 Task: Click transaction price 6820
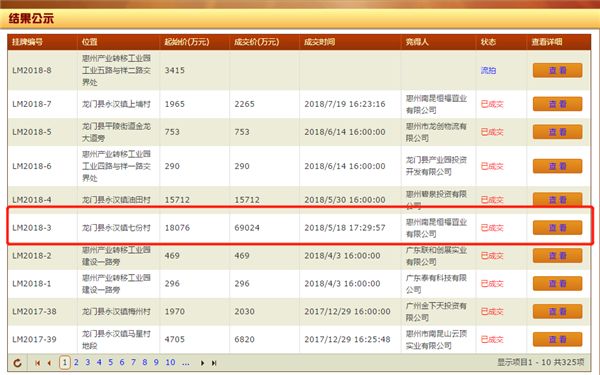click(245, 339)
